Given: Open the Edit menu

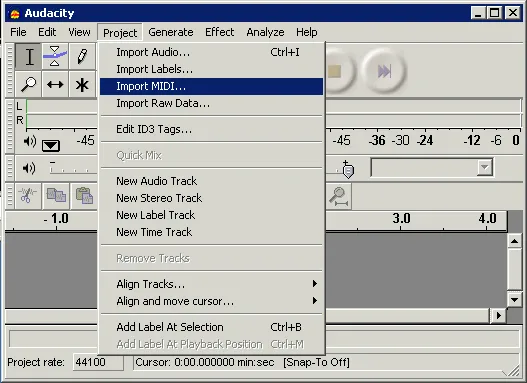Looking at the screenshot, I should click(47, 32).
